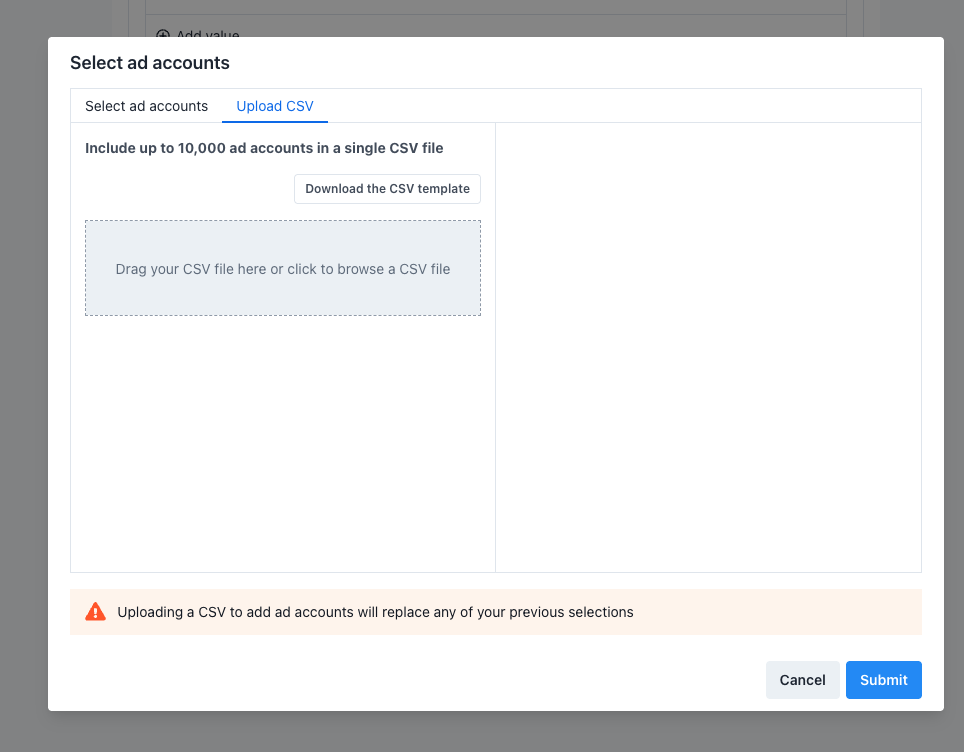This screenshot has height=752, width=964.
Task: Select the circled plus Add value icon behind dialog
Action: coord(163,34)
